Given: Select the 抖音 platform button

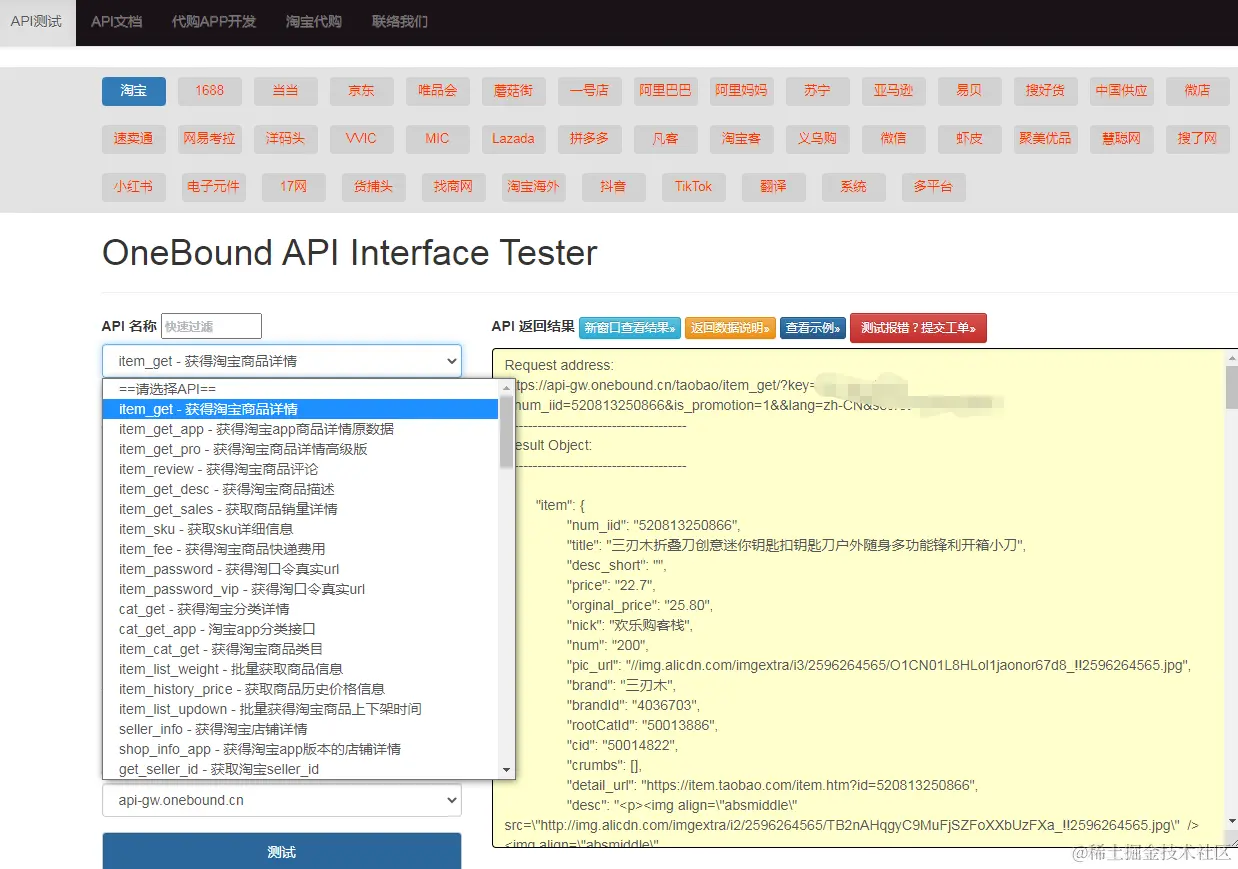Looking at the screenshot, I should click(614, 187).
